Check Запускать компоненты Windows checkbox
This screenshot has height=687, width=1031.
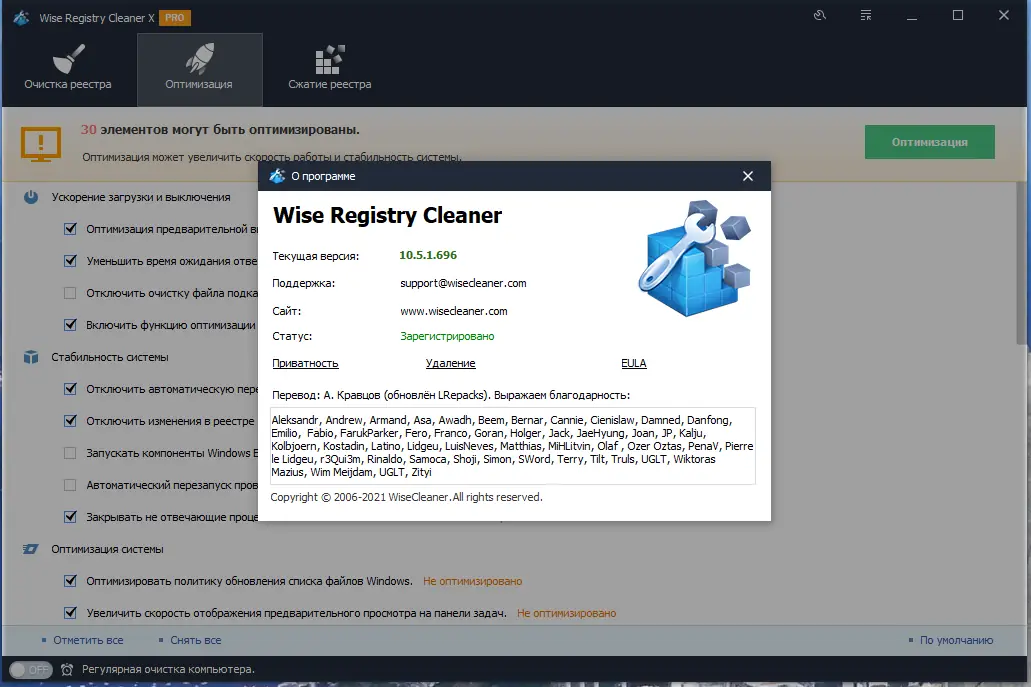[x=70, y=453]
